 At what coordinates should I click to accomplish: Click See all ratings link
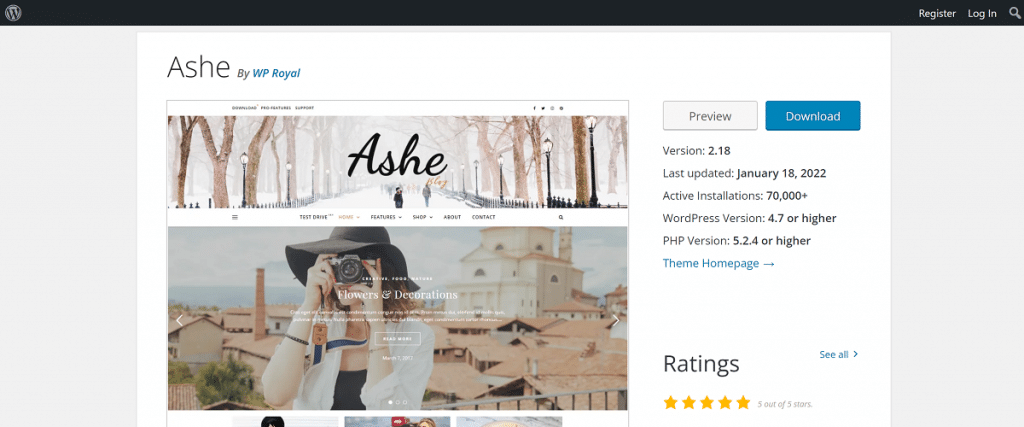point(839,354)
